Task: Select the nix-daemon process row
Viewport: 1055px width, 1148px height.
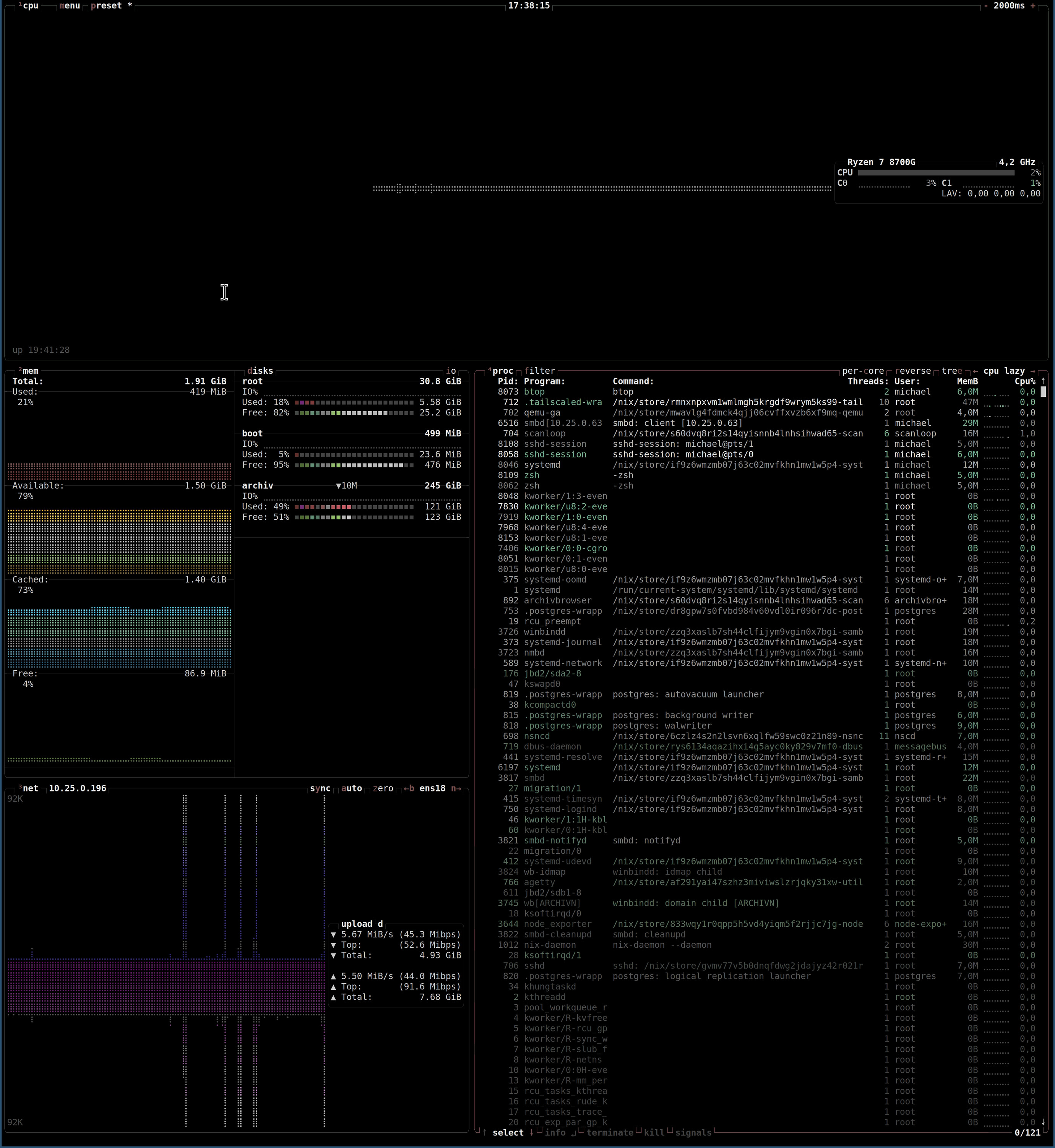Action: point(766,945)
